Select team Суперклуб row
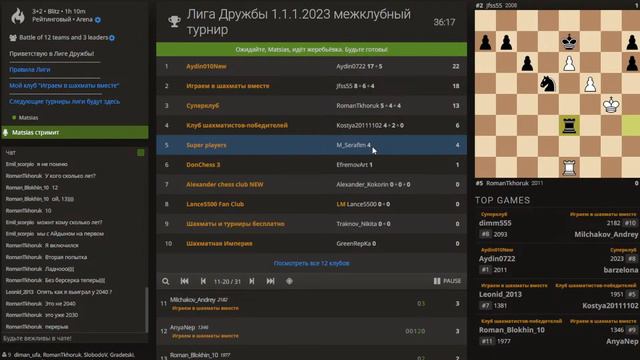This screenshot has width=640, height=360. (x=311, y=105)
